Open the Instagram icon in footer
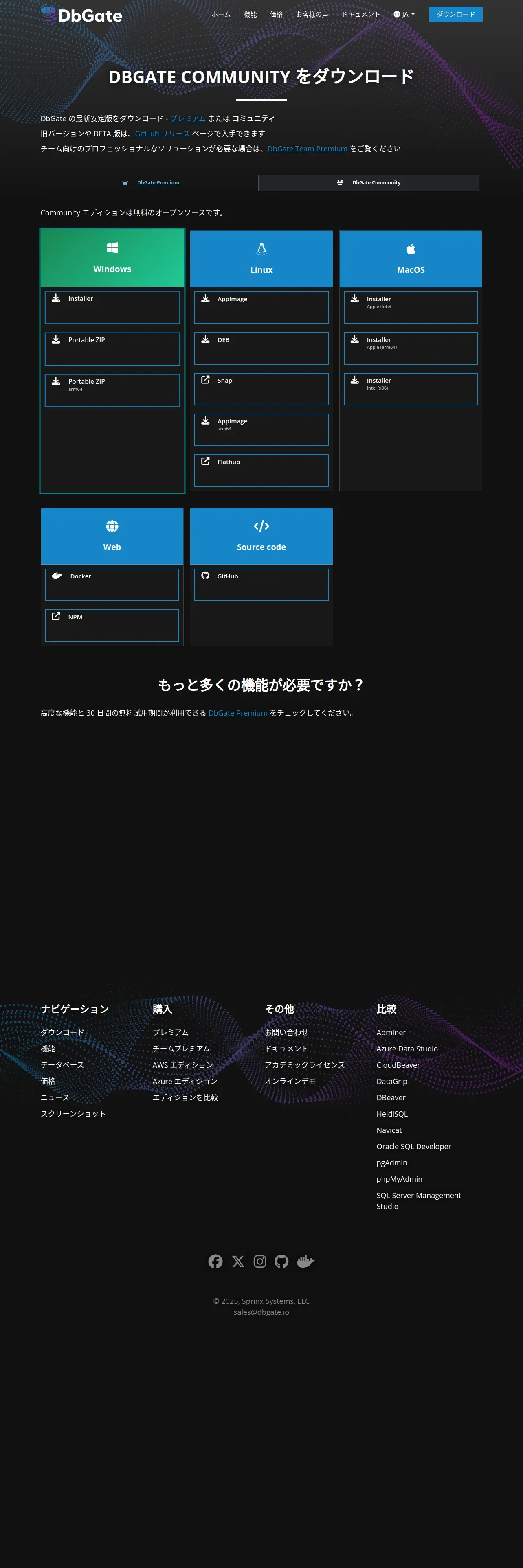This screenshot has width=523, height=1568. pos(260,1261)
